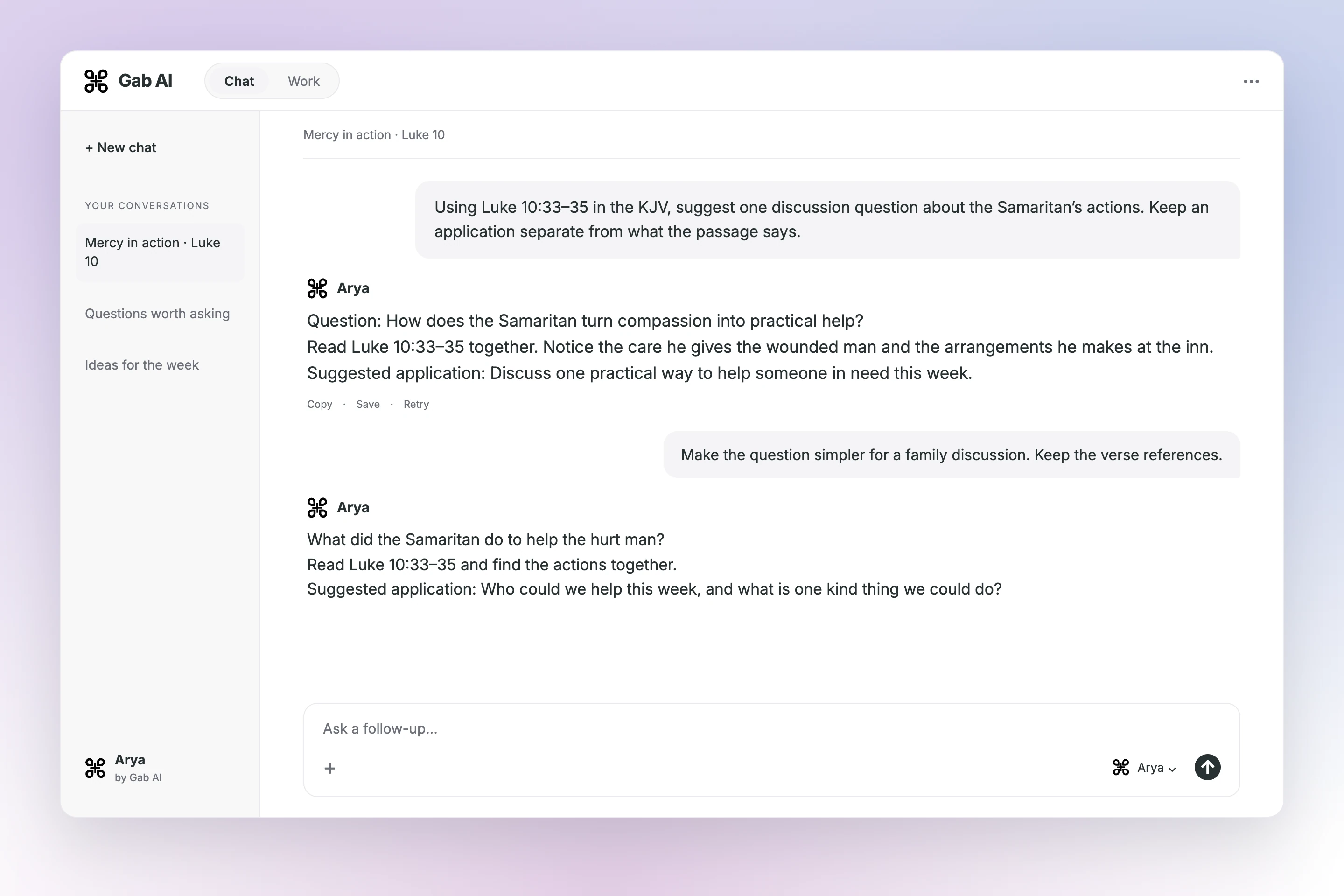The height and width of the screenshot is (896, 1344).
Task: Click the Gab AI brand name text
Action: (x=145, y=81)
